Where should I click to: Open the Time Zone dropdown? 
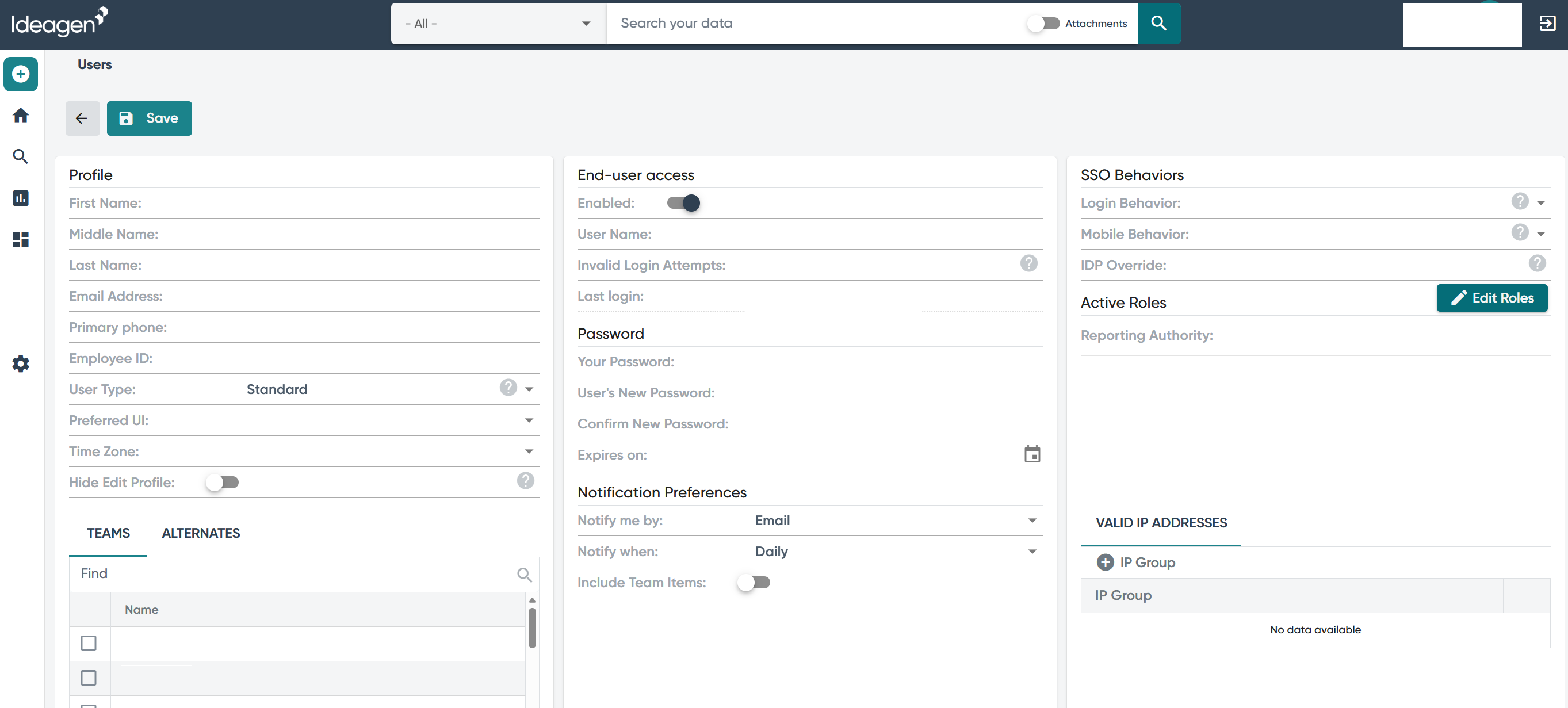(x=529, y=451)
